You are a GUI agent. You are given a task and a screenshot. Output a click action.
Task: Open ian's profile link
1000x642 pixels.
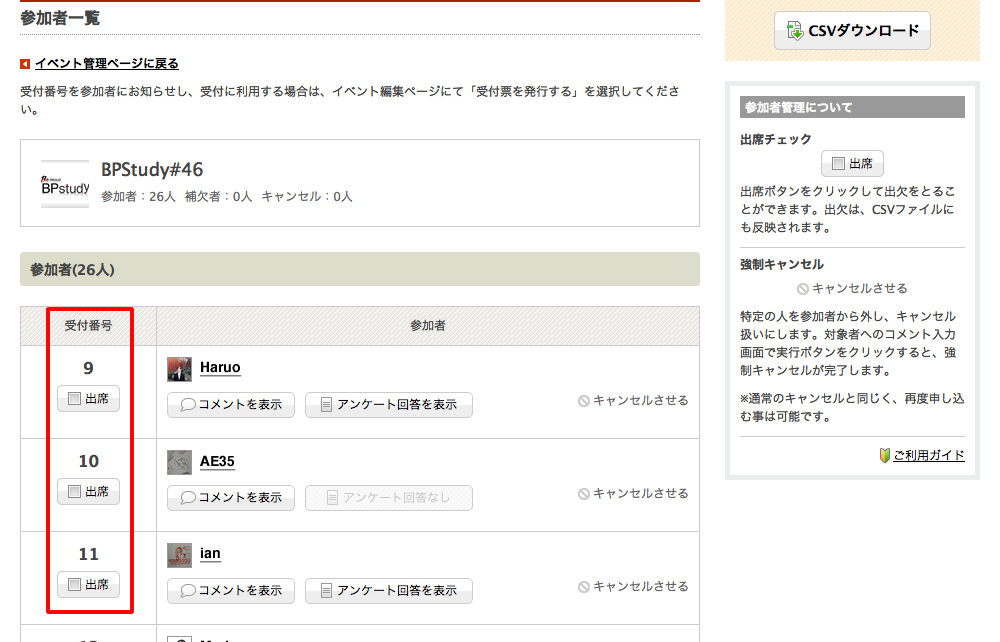(210, 553)
